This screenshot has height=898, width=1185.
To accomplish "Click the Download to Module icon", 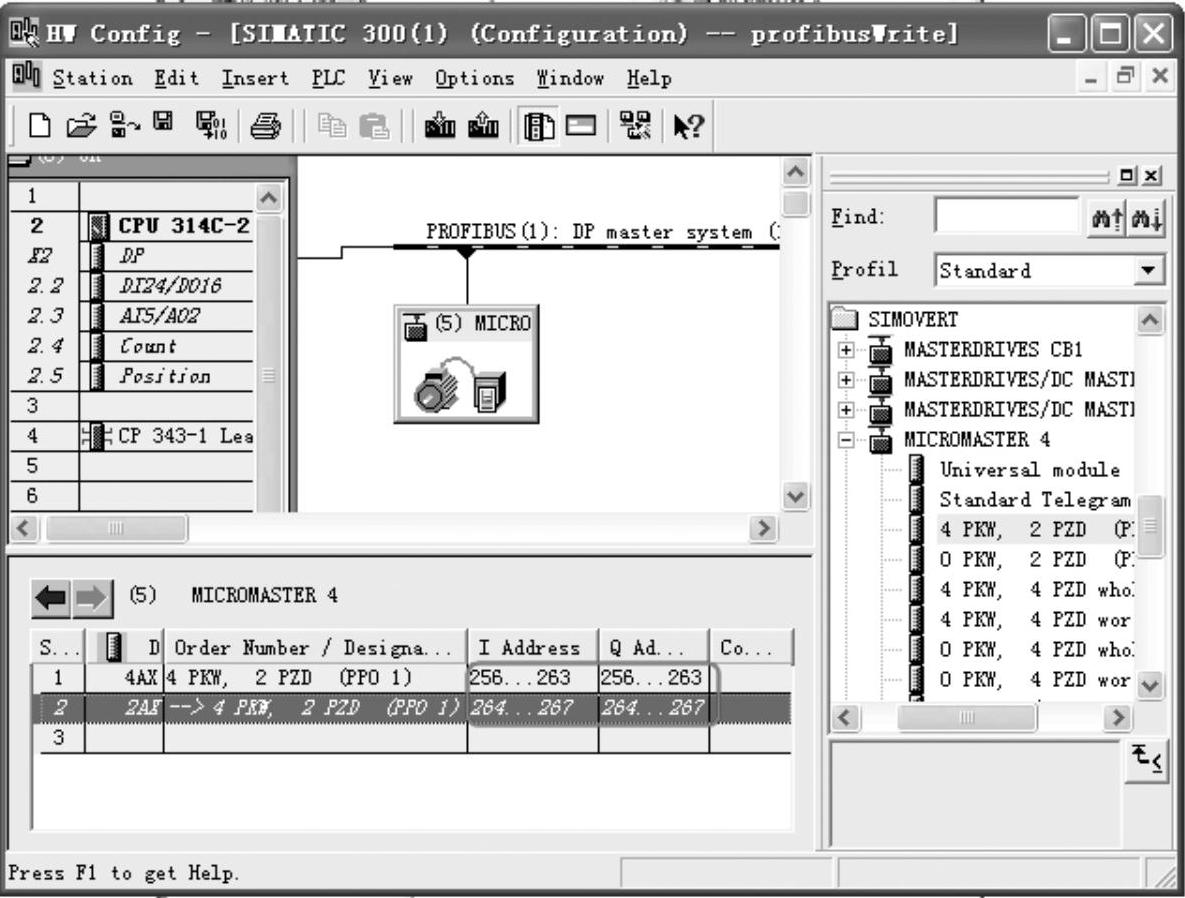I will click(441, 127).
